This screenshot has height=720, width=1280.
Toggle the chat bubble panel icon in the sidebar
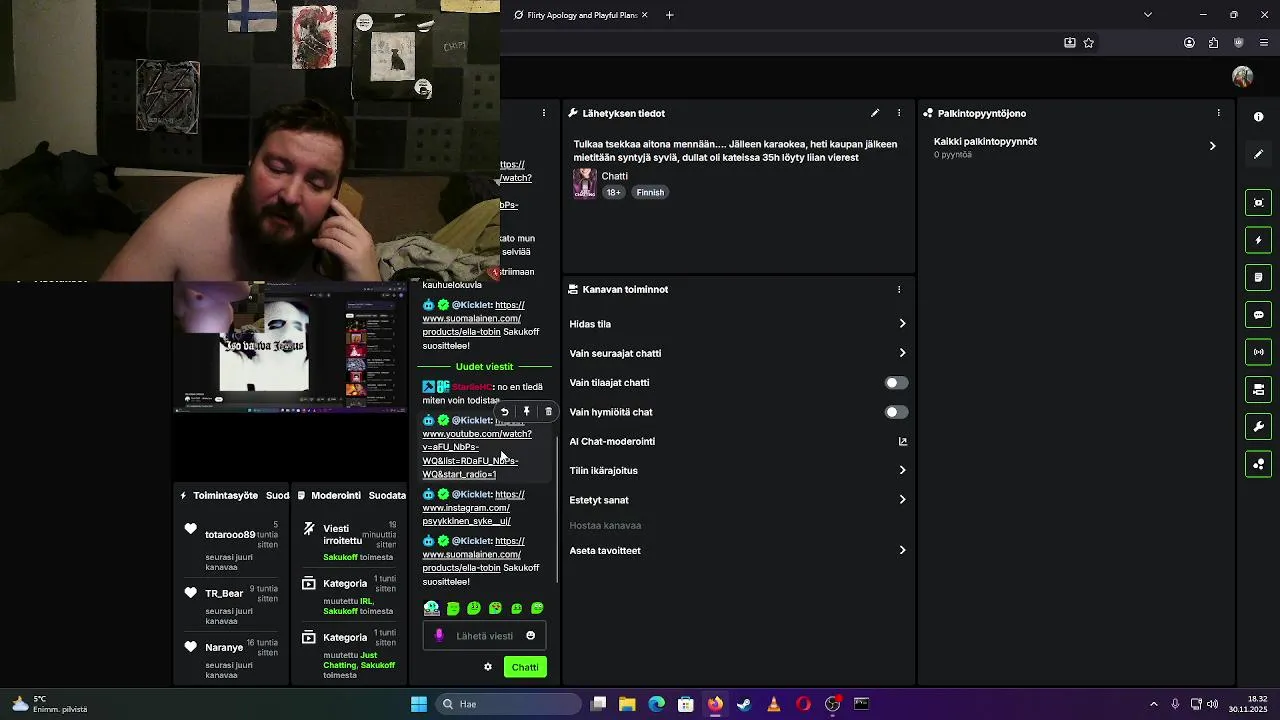pos(1258,315)
